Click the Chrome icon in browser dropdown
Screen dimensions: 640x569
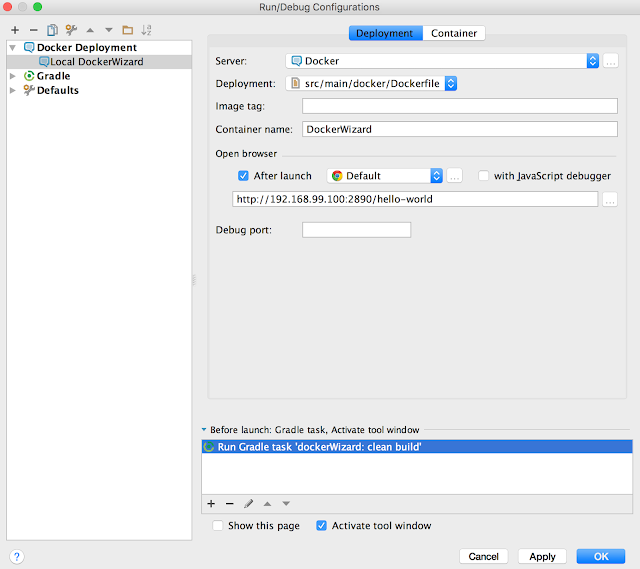[337, 176]
